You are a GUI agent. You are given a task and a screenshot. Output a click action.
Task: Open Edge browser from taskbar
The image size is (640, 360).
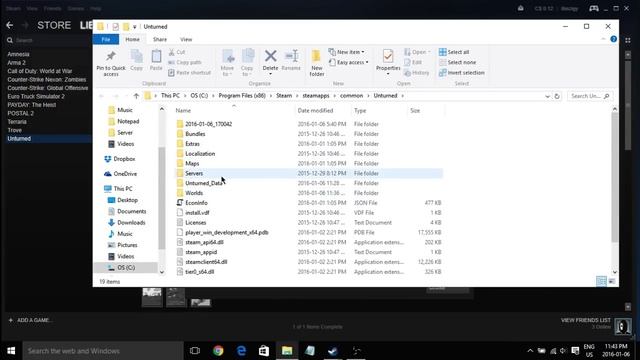pos(241,351)
